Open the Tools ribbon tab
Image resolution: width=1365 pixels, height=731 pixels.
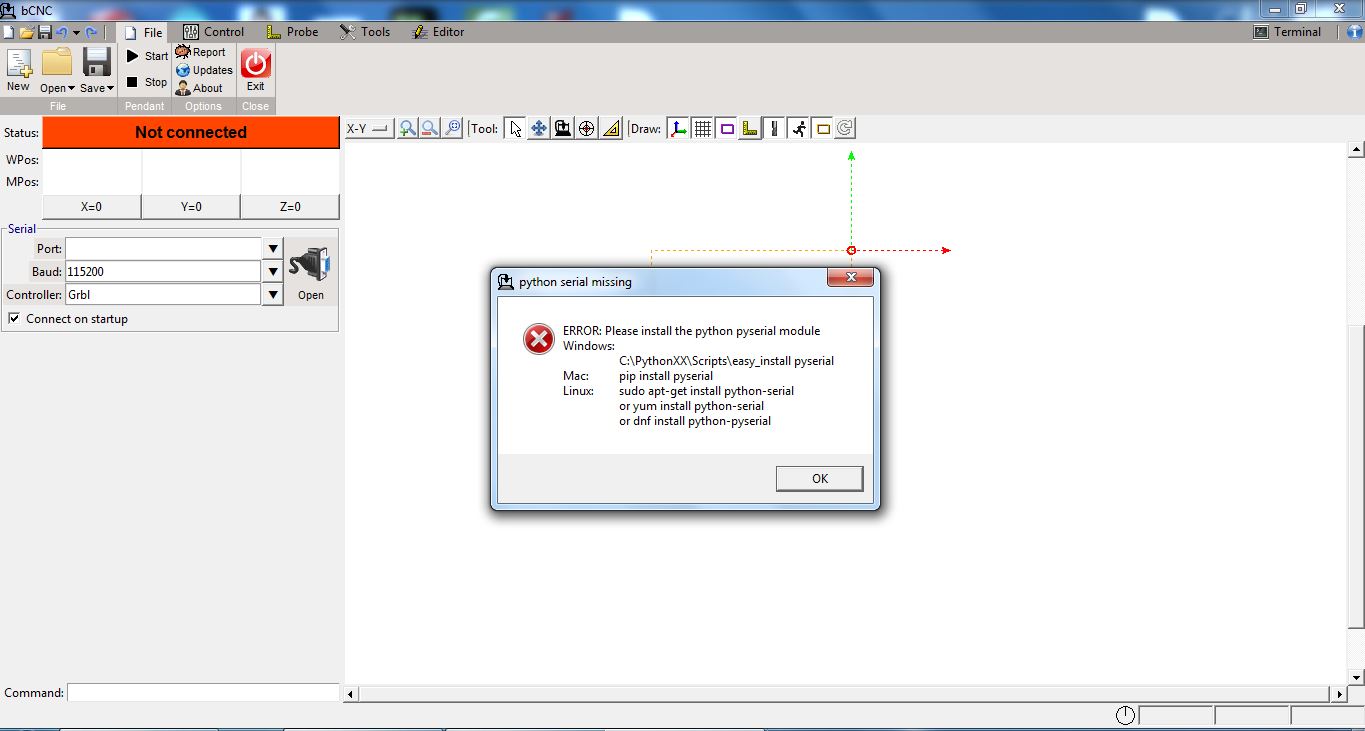(x=365, y=32)
